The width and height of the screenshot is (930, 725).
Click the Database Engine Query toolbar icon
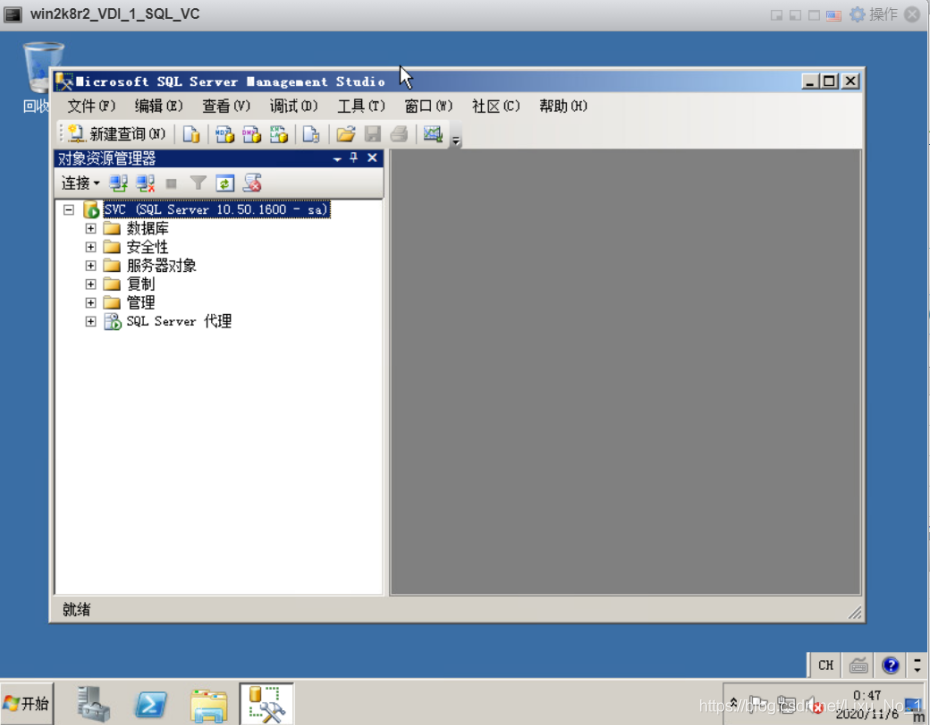[x=191, y=134]
